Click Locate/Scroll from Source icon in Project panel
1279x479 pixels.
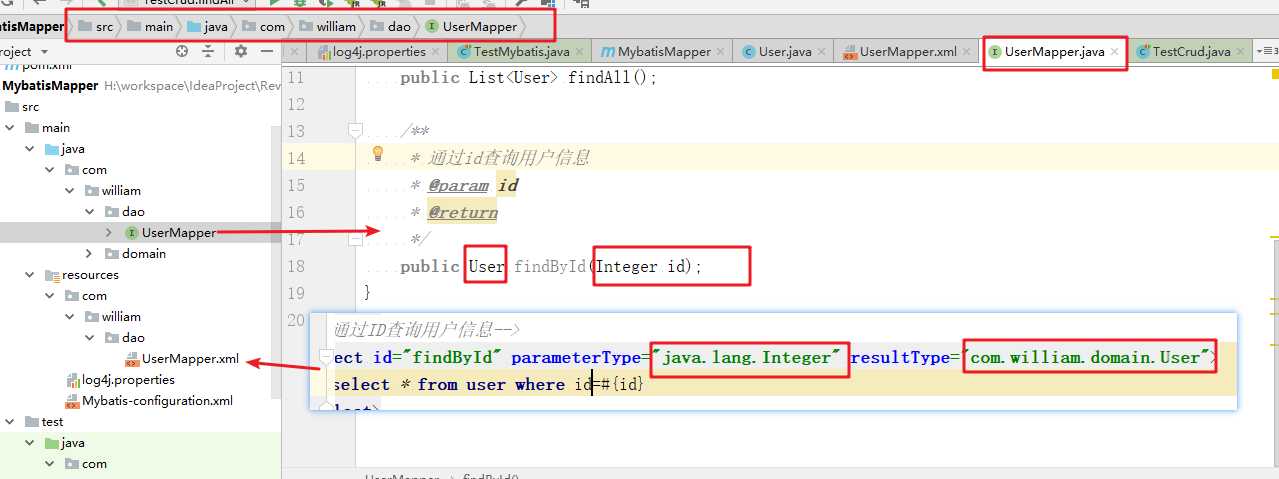181,51
